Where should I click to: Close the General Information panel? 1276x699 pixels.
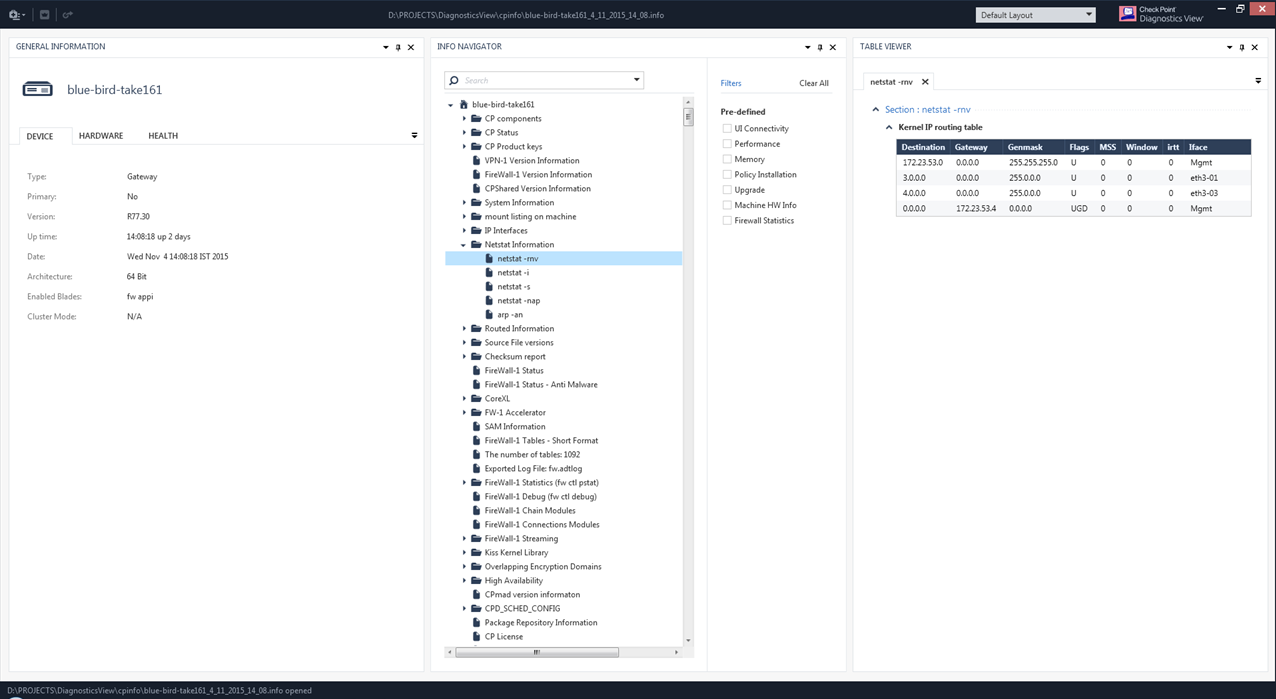(411, 47)
